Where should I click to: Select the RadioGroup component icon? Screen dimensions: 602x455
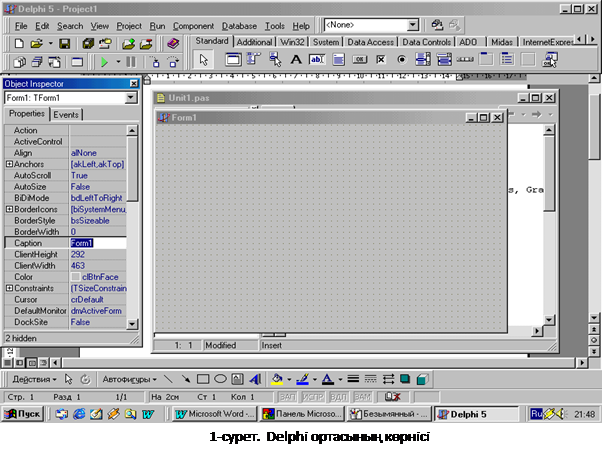pos(507,60)
